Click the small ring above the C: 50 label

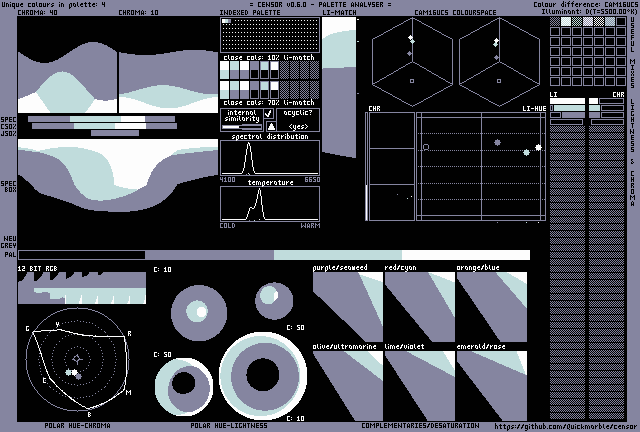point(274,301)
